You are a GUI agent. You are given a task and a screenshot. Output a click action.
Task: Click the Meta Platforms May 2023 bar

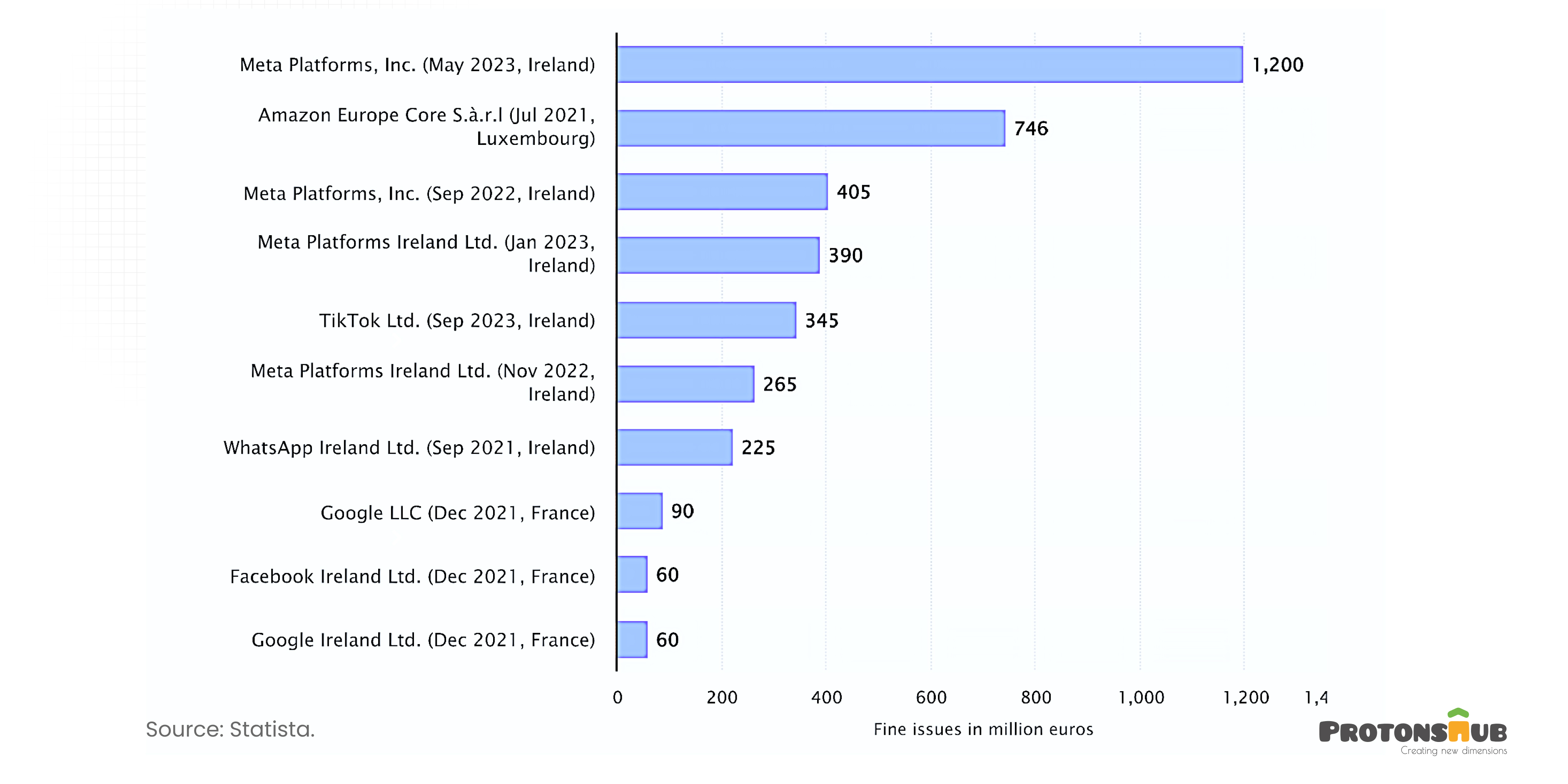(x=930, y=65)
